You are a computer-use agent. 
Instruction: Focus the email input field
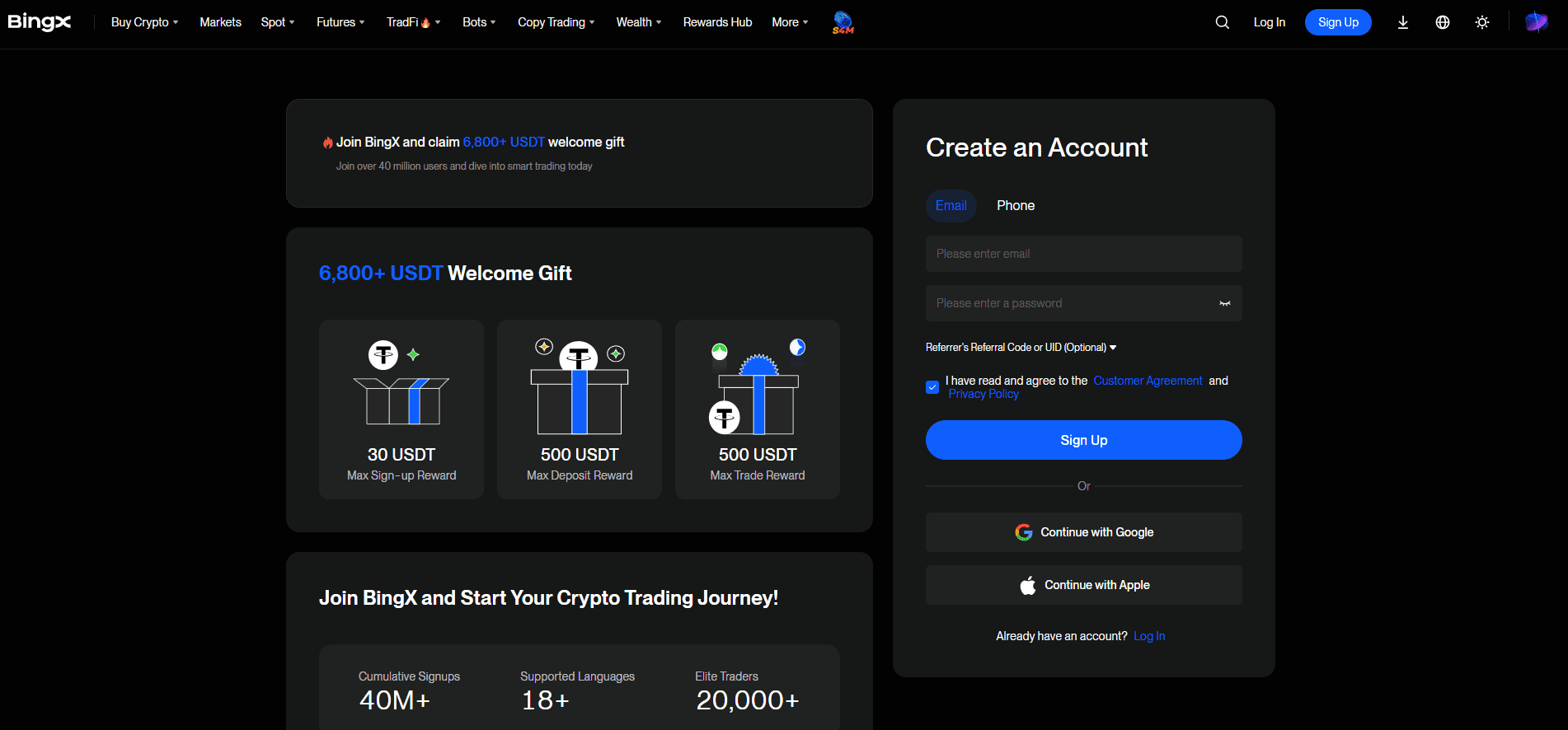[1084, 254]
